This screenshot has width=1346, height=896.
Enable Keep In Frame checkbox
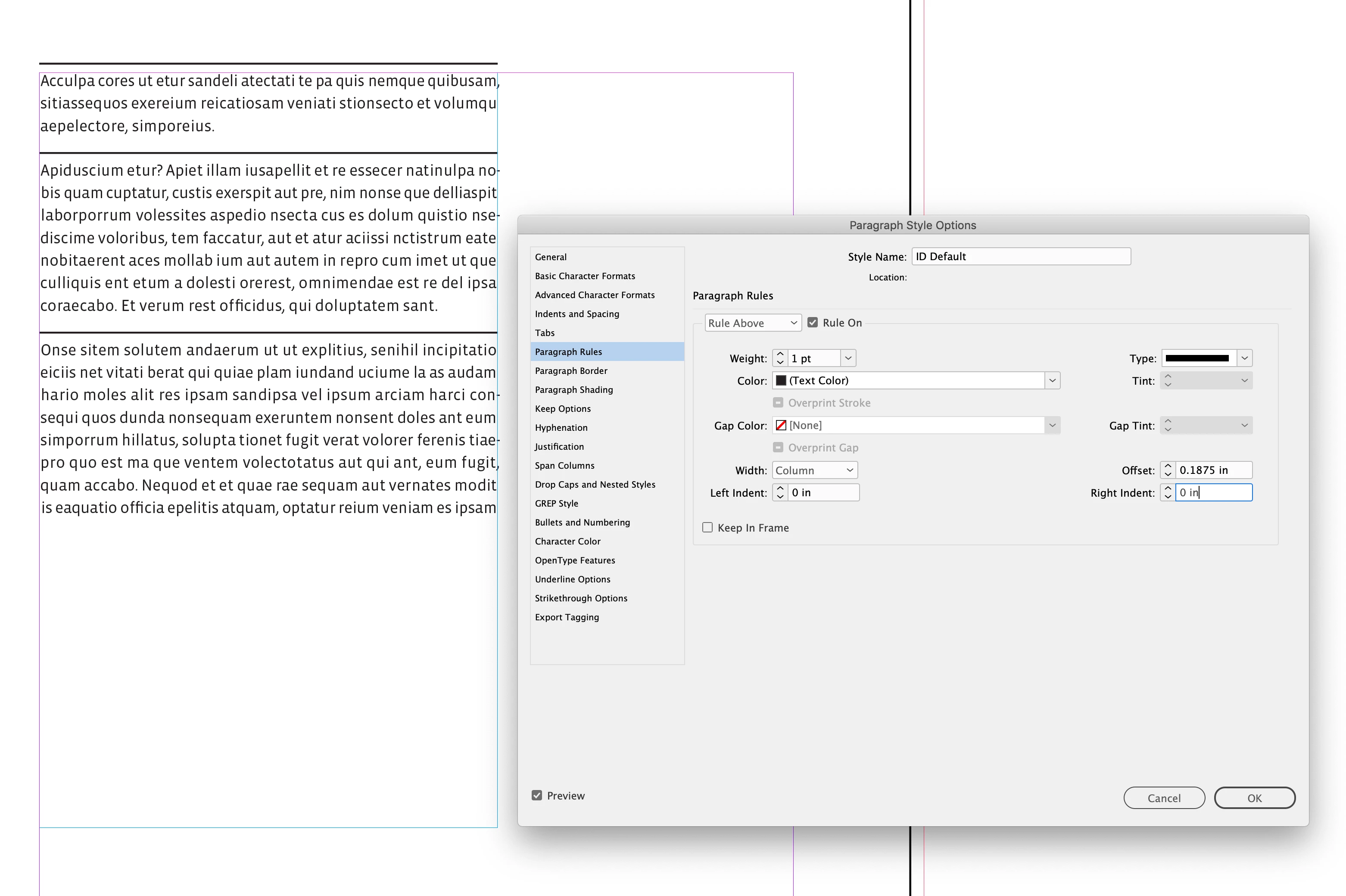pyautogui.click(x=707, y=527)
